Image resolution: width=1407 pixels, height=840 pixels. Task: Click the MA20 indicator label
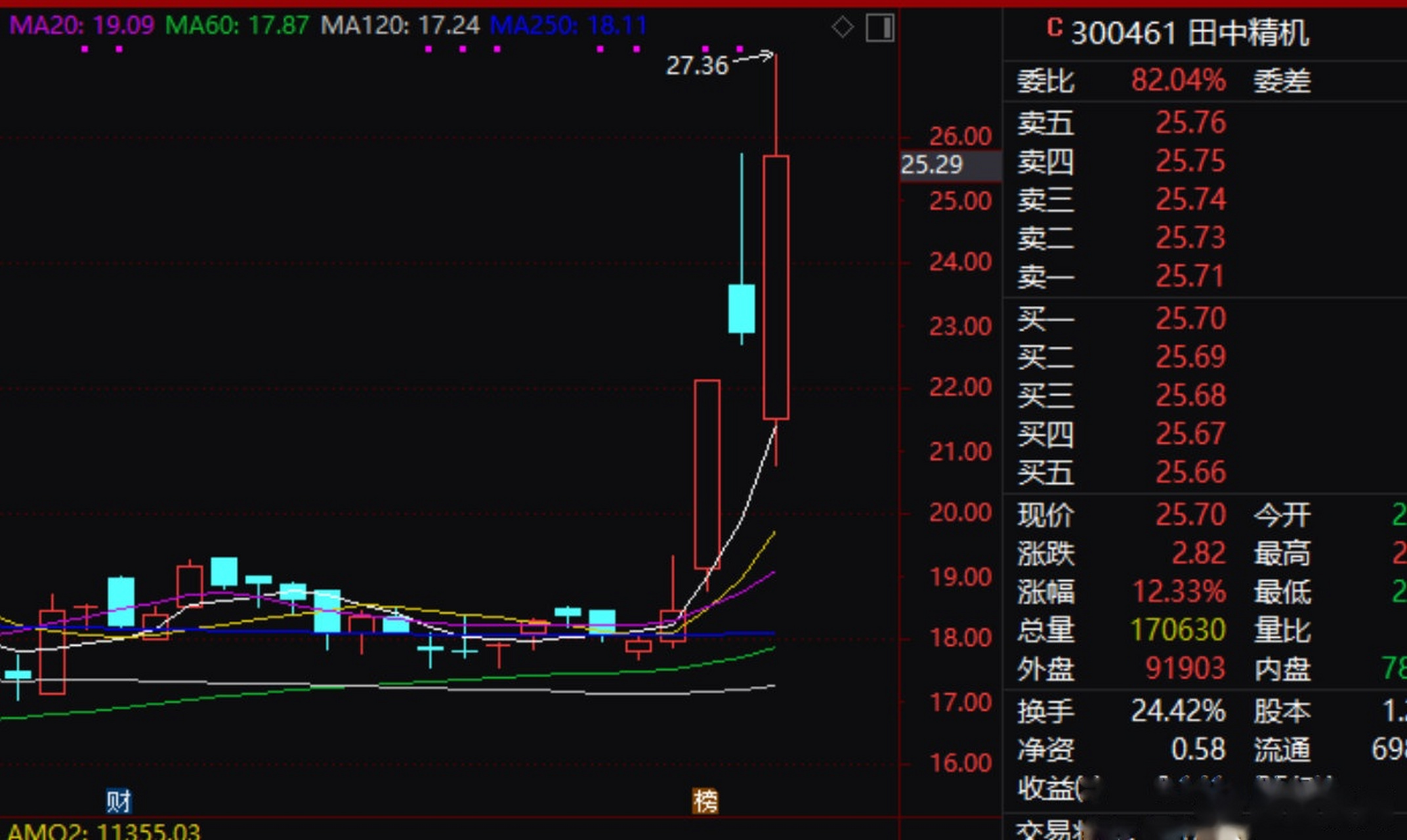[x=81, y=26]
